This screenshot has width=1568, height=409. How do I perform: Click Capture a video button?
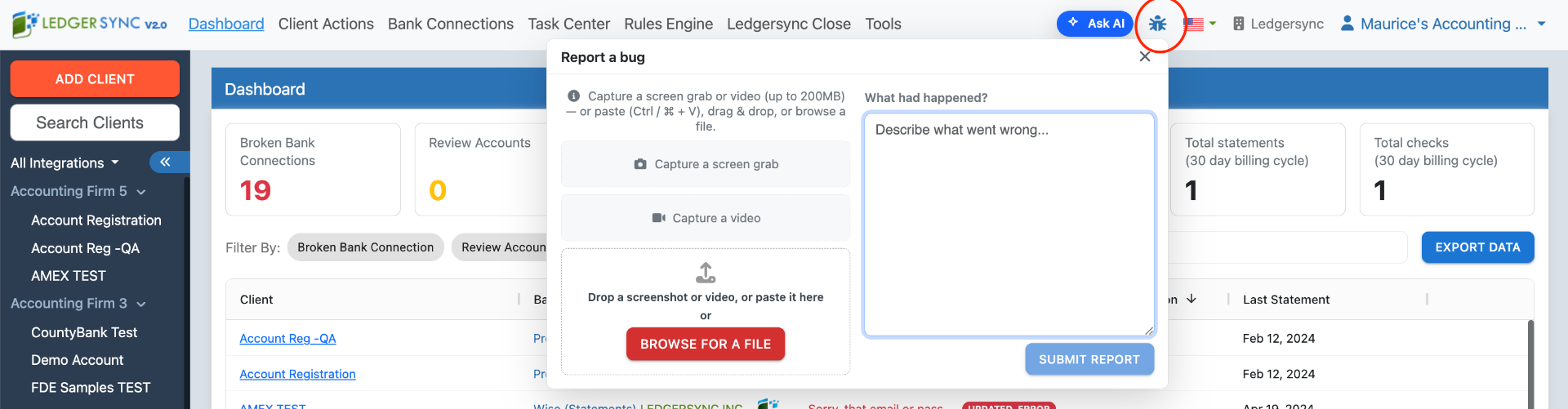click(x=706, y=218)
